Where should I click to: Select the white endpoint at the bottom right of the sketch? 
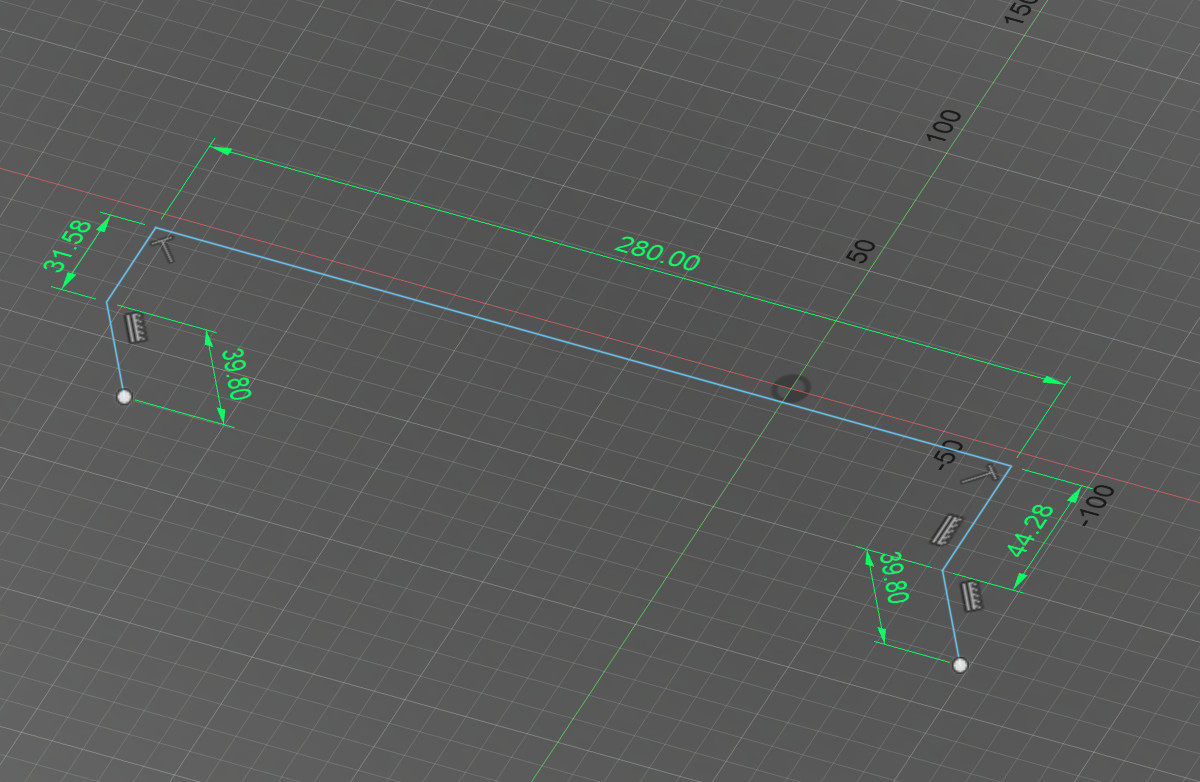pos(960,665)
